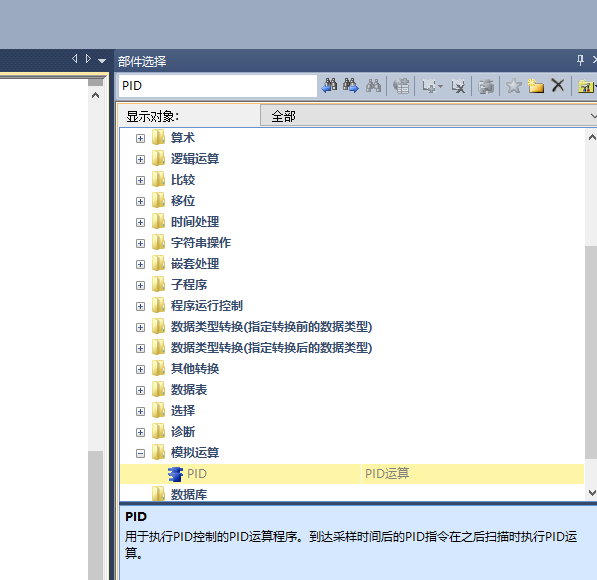Pin the 部件选择 panel with pushpin icon
Screen dimensions: 597x580
coord(580,60)
